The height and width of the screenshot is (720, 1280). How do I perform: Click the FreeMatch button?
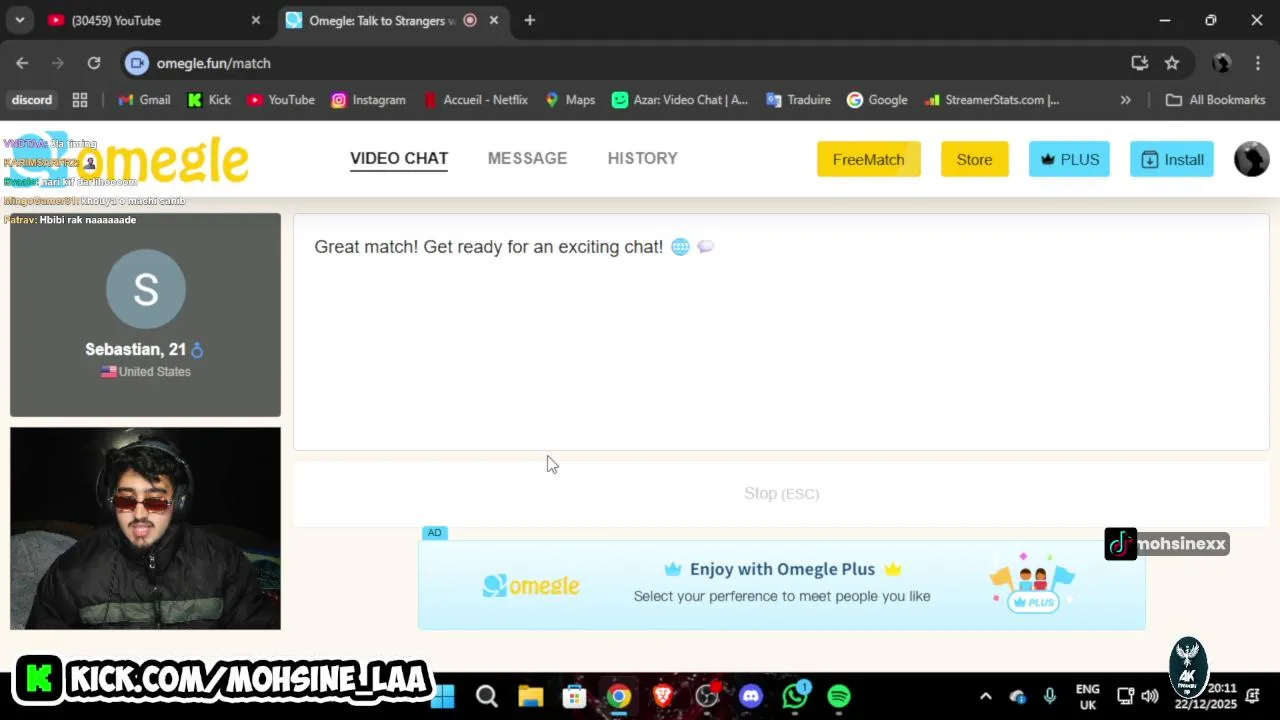pos(868,159)
